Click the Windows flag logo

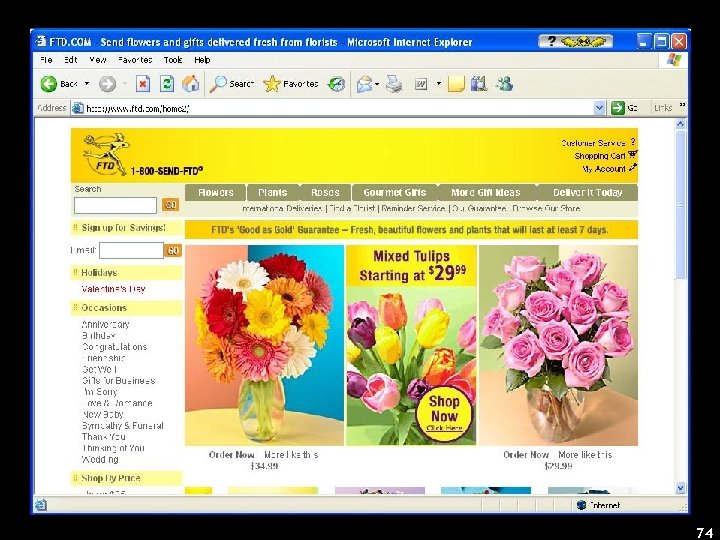674,60
